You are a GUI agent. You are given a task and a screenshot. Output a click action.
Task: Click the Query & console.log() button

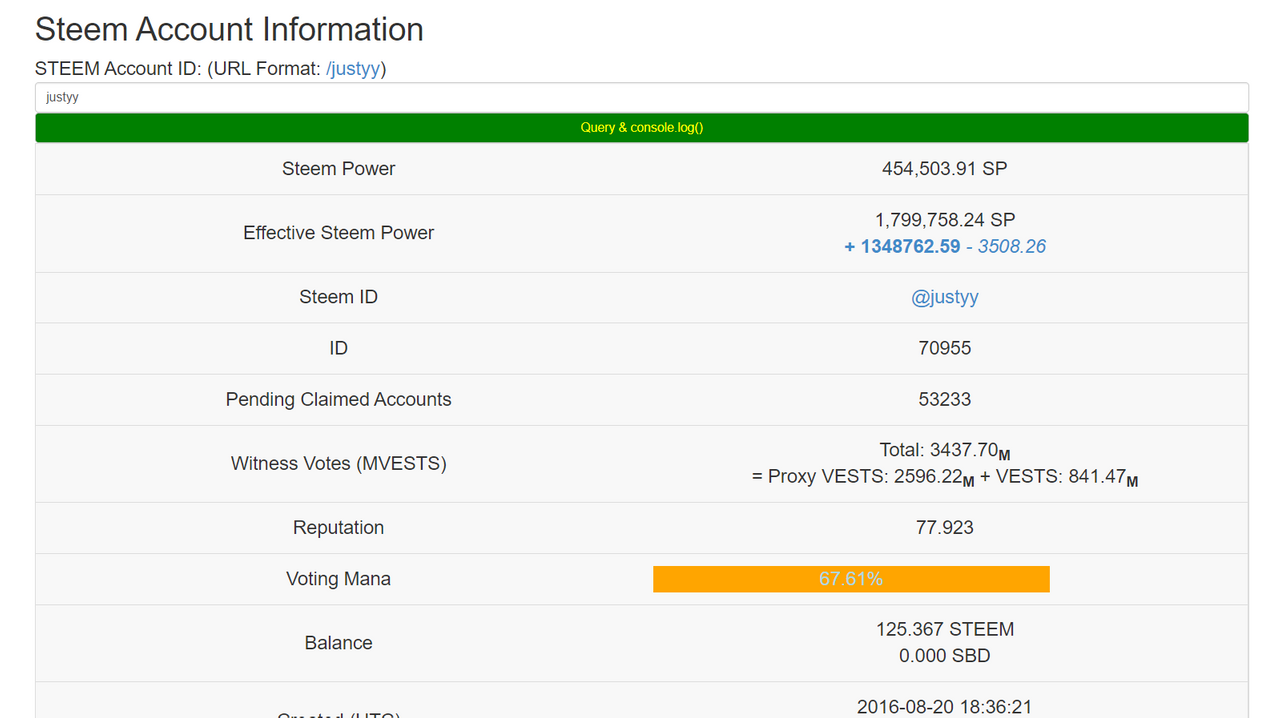click(x=642, y=128)
